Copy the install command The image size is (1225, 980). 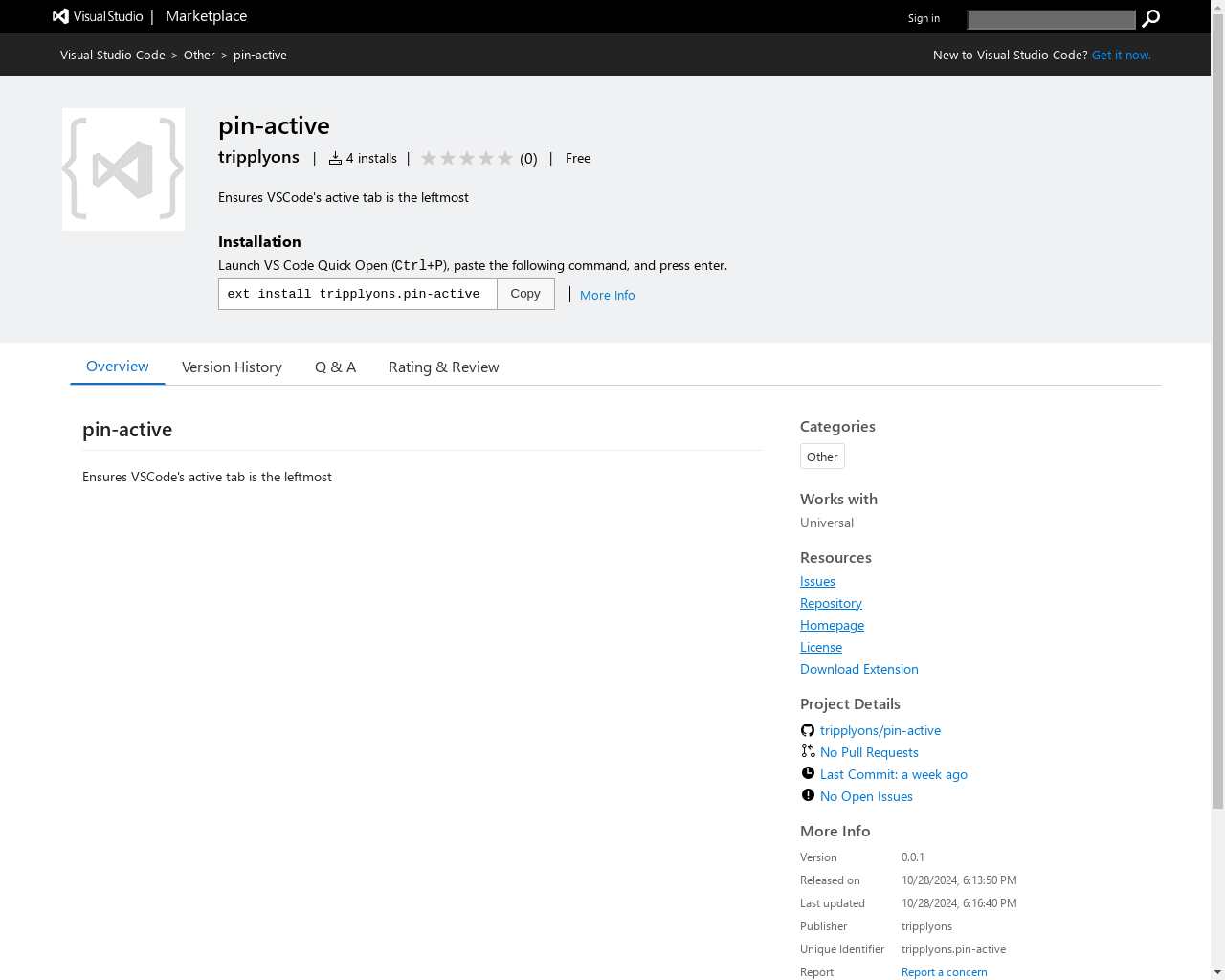pyautogui.click(x=525, y=294)
